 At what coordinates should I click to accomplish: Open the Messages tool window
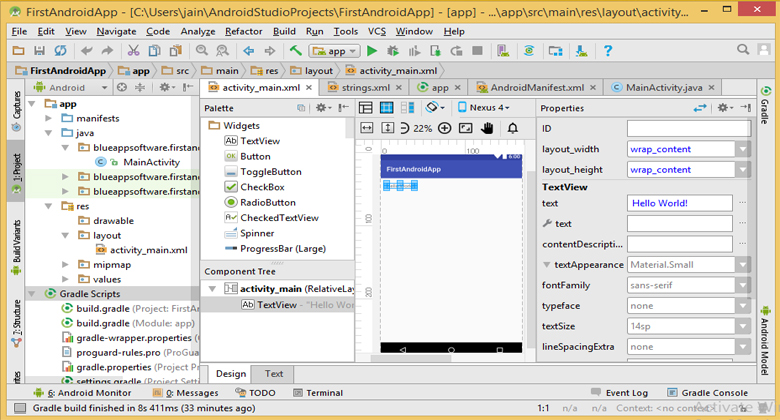point(186,393)
